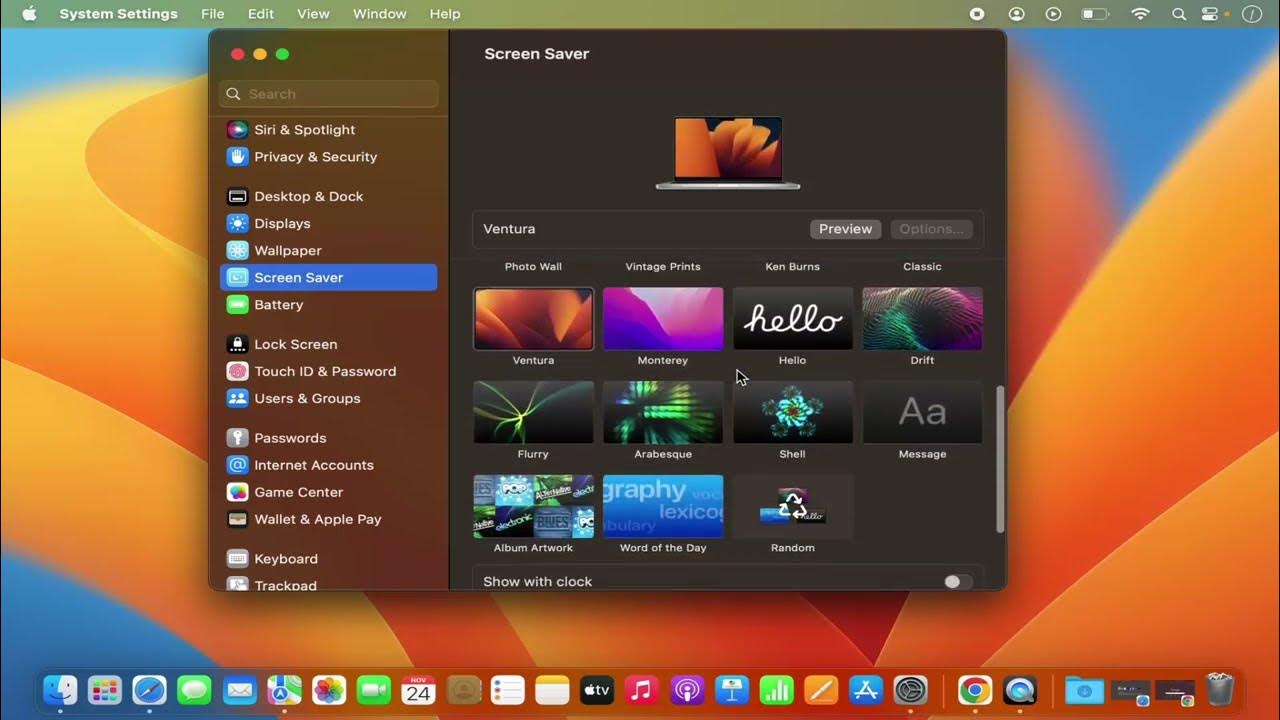Select the Word of the Day thumbnail
The image size is (1280, 720).
(663, 506)
